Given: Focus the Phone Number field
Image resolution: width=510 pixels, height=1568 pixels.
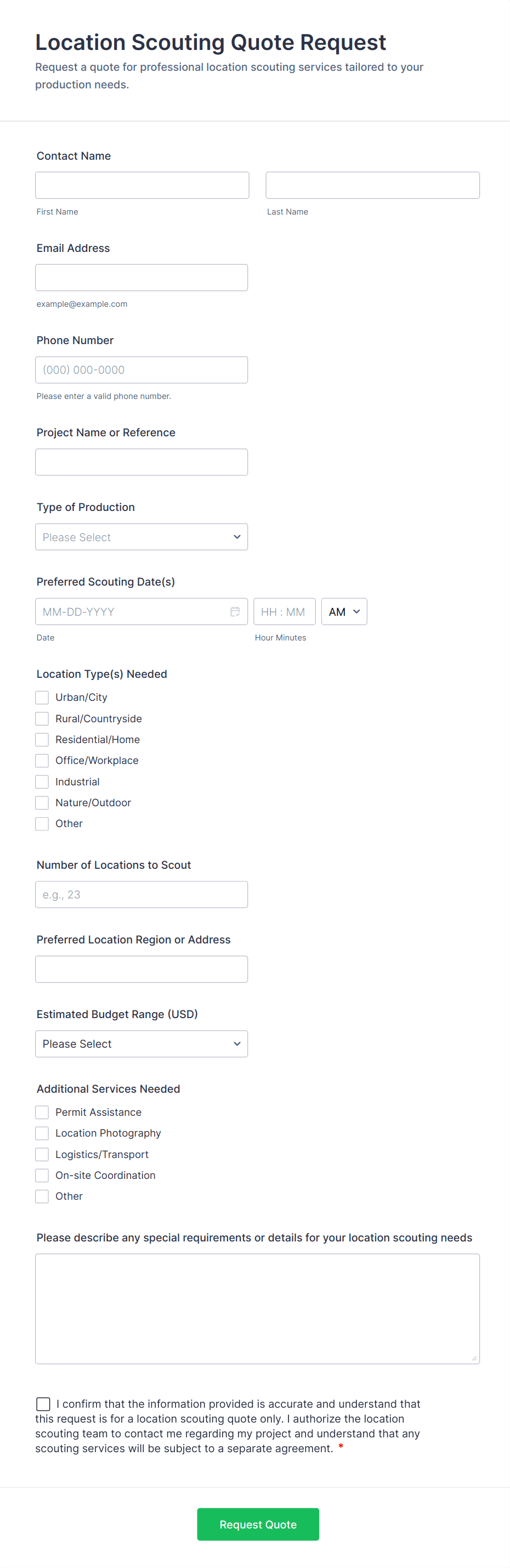Looking at the screenshot, I should pyautogui.click(x=141, y=370).
